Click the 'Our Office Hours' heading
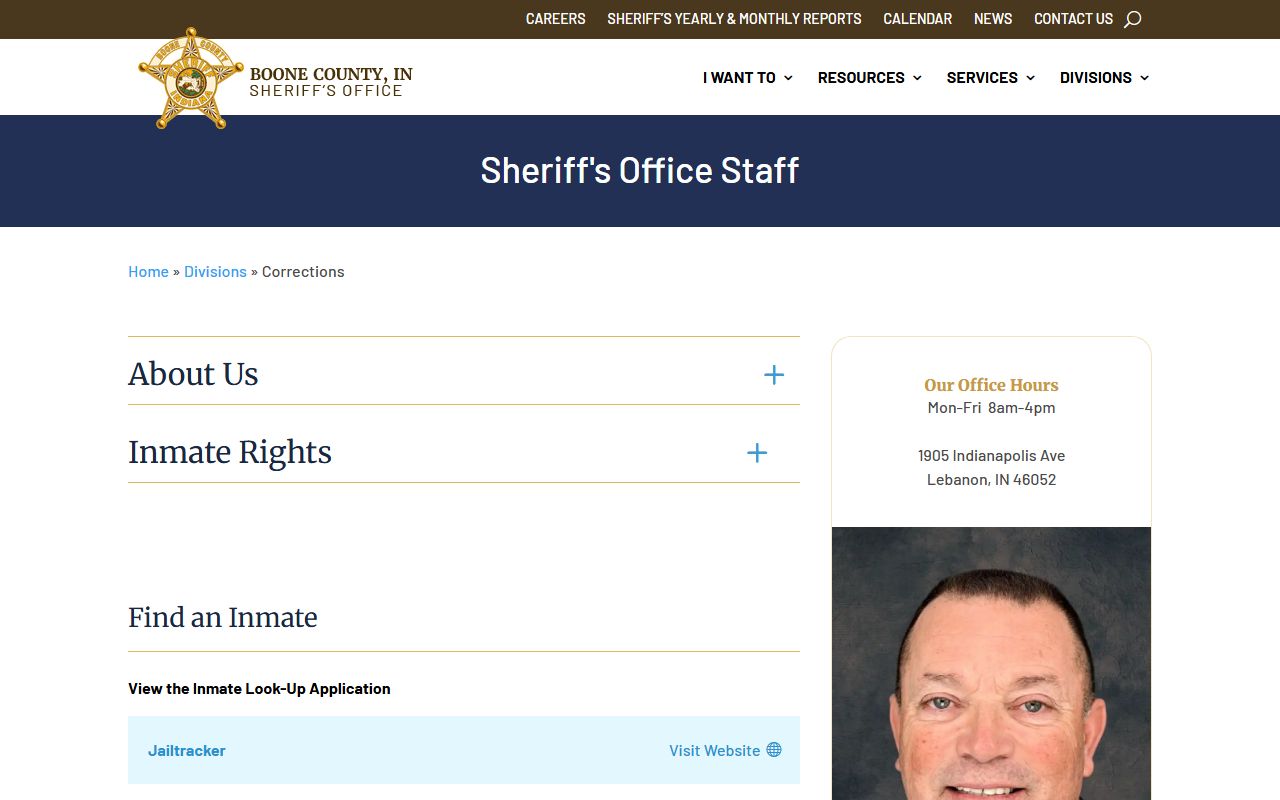 coord(991,385)
